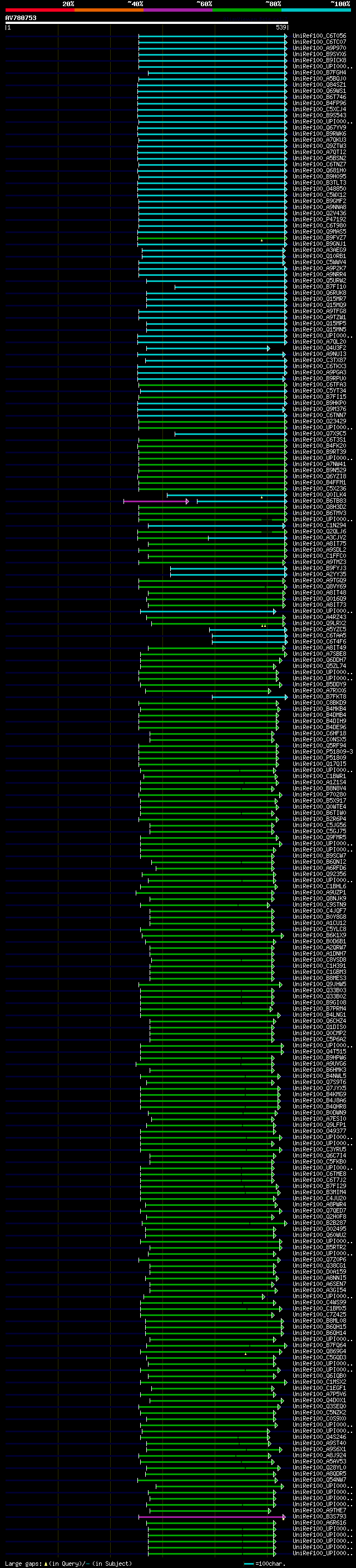The width and height of the screenshot is (356, 1568).
Task: Open hit UniRef100_A7QKU3
Action: tap(319, 140)
